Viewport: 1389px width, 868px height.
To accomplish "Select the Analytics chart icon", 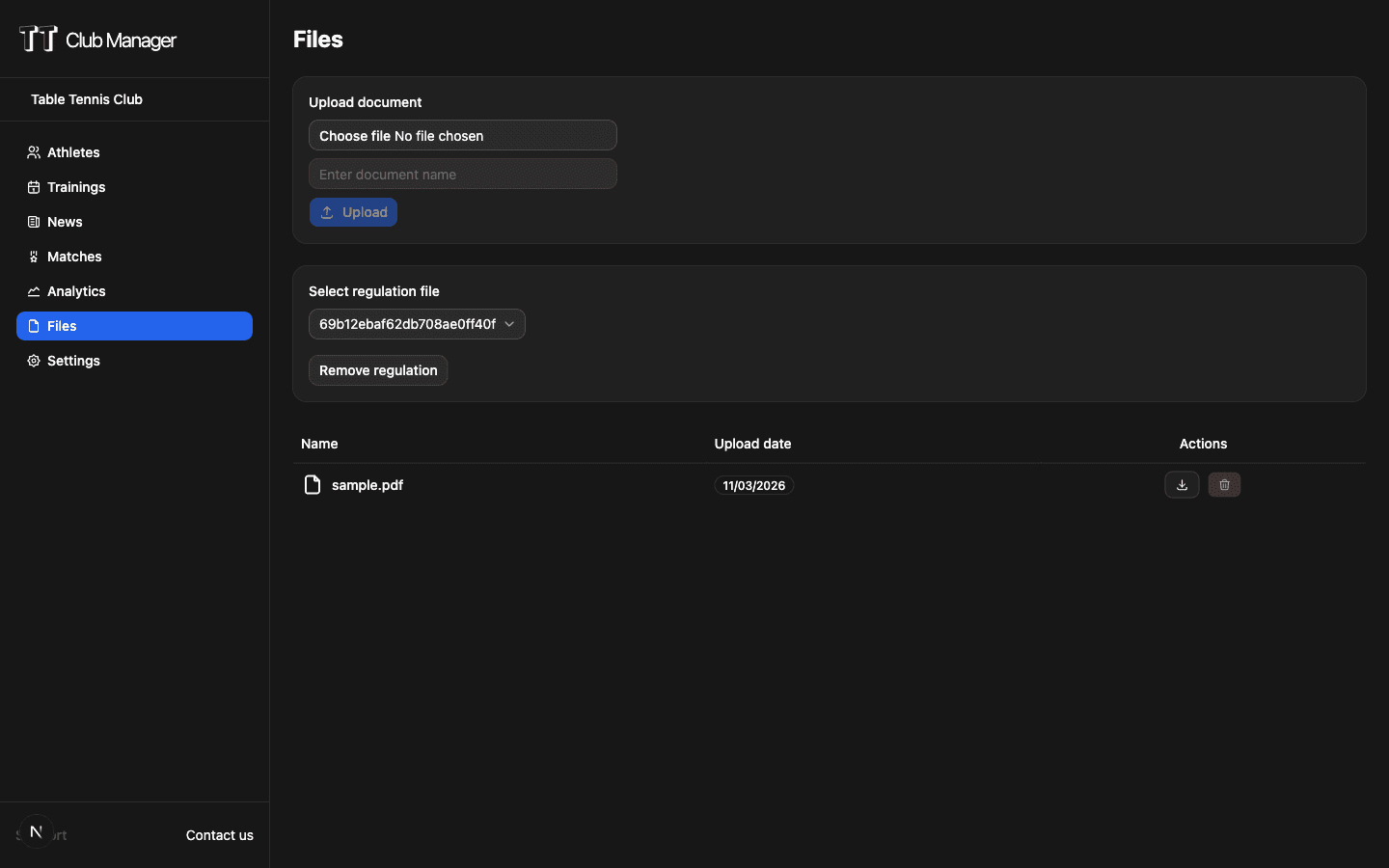I will (x=32, y=290).
